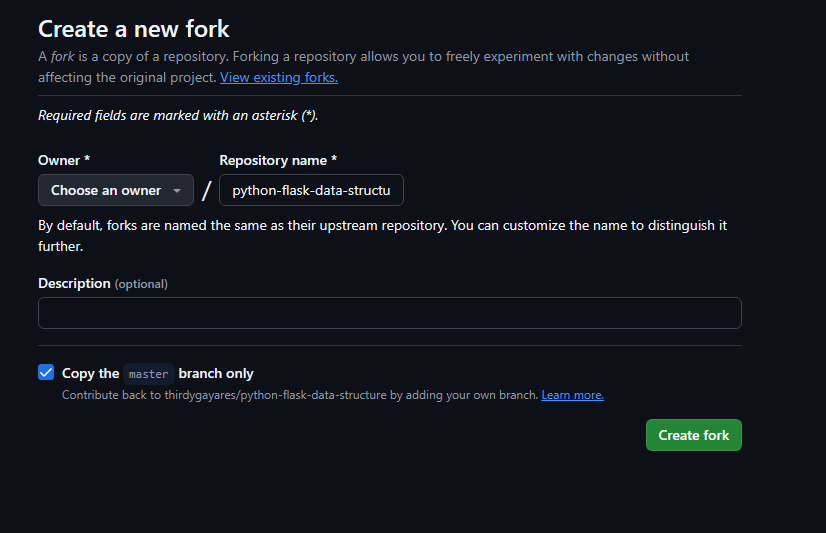
Task: Click the Repository name label
Action: click(278, 160)
